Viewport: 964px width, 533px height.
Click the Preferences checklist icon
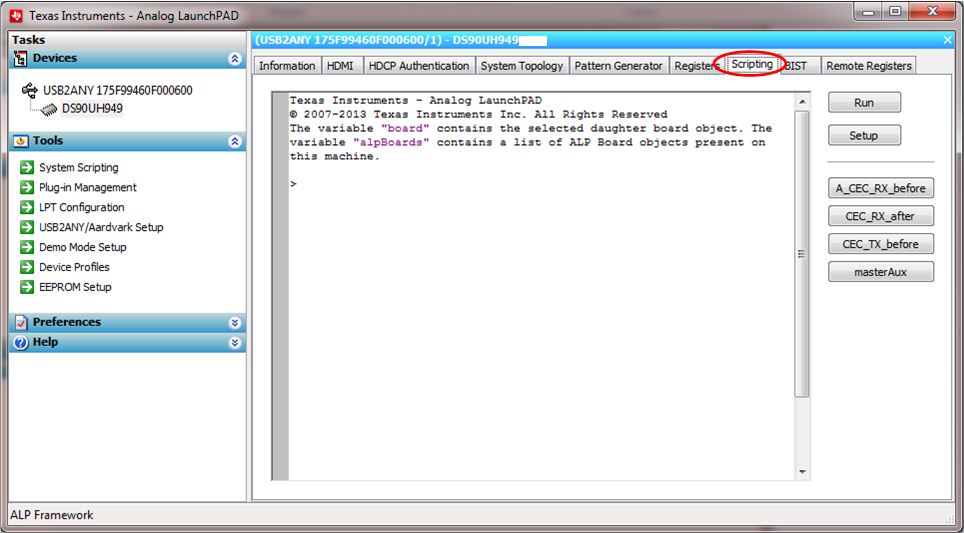[21, 322]
